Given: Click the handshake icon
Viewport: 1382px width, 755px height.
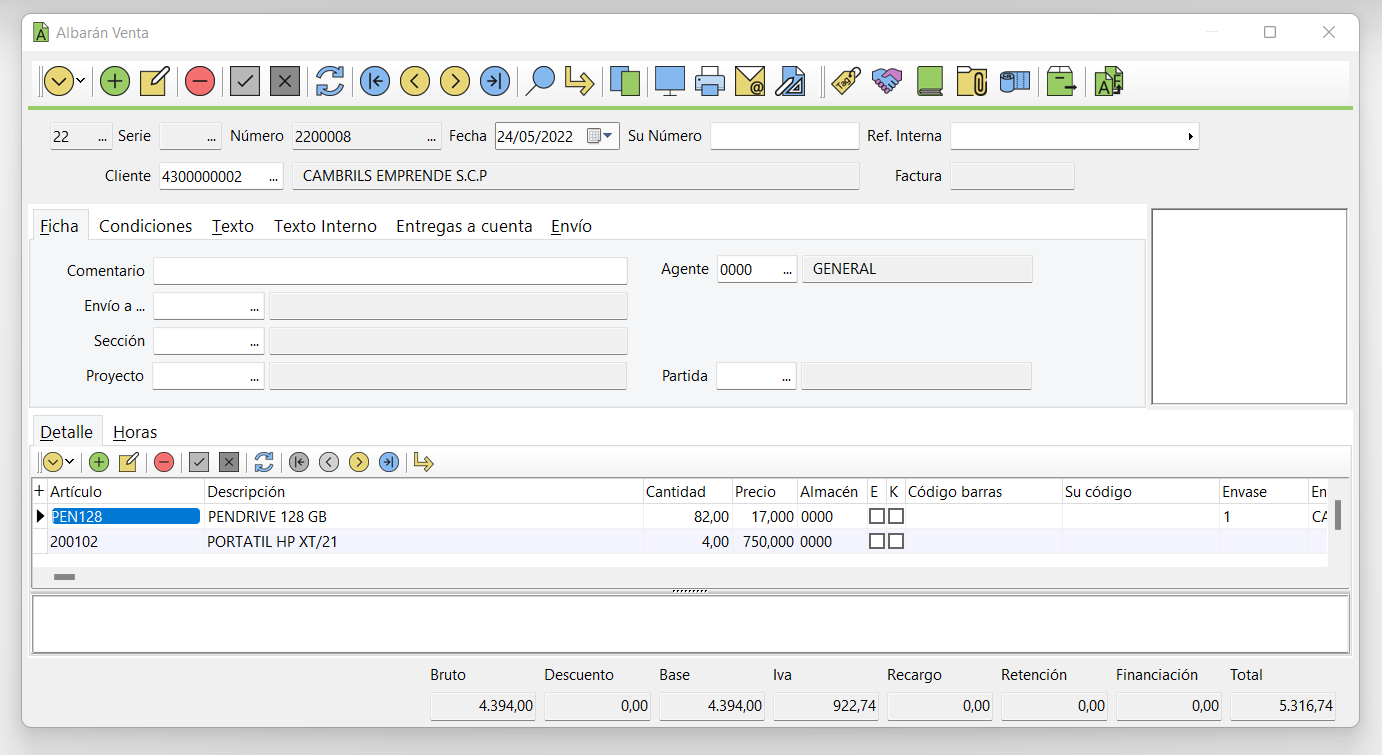Looking at the screenshot, I should pos(886,81).
